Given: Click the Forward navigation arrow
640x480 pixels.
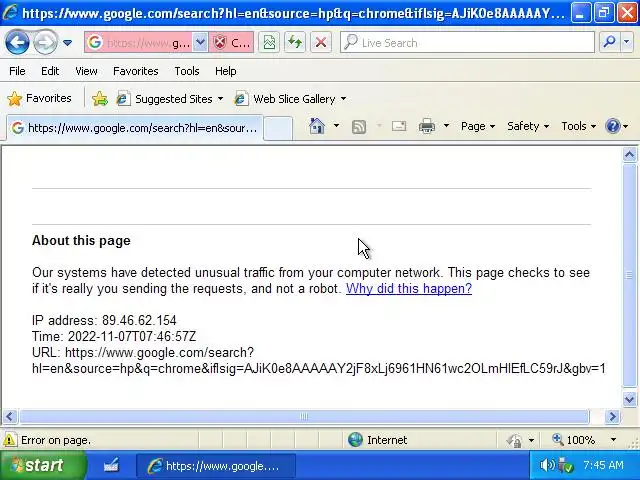Looking at the screenshot, I should click(x=45, y=42).
